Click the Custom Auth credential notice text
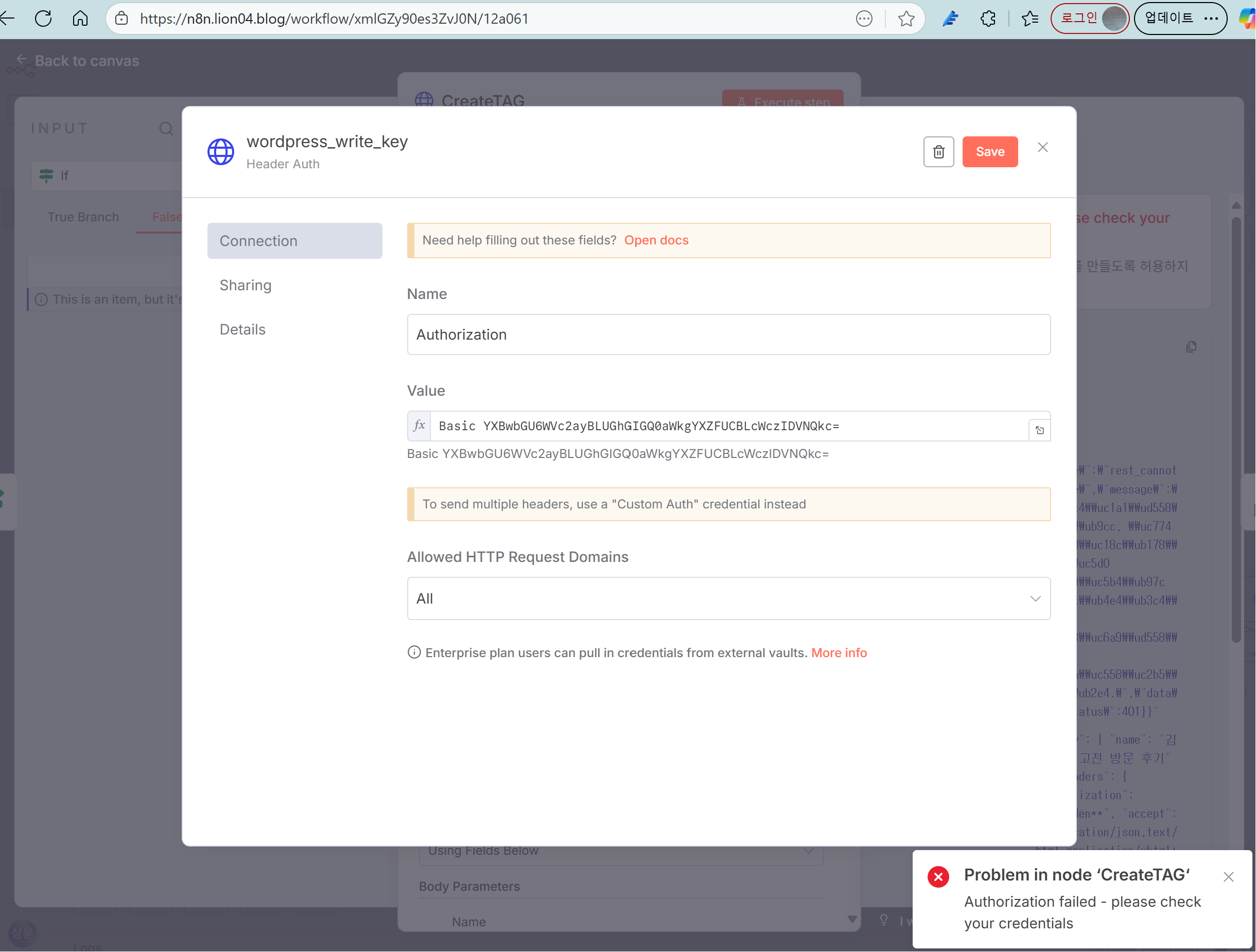This screenshot has height=952, width=1256. tap(614, 504)
